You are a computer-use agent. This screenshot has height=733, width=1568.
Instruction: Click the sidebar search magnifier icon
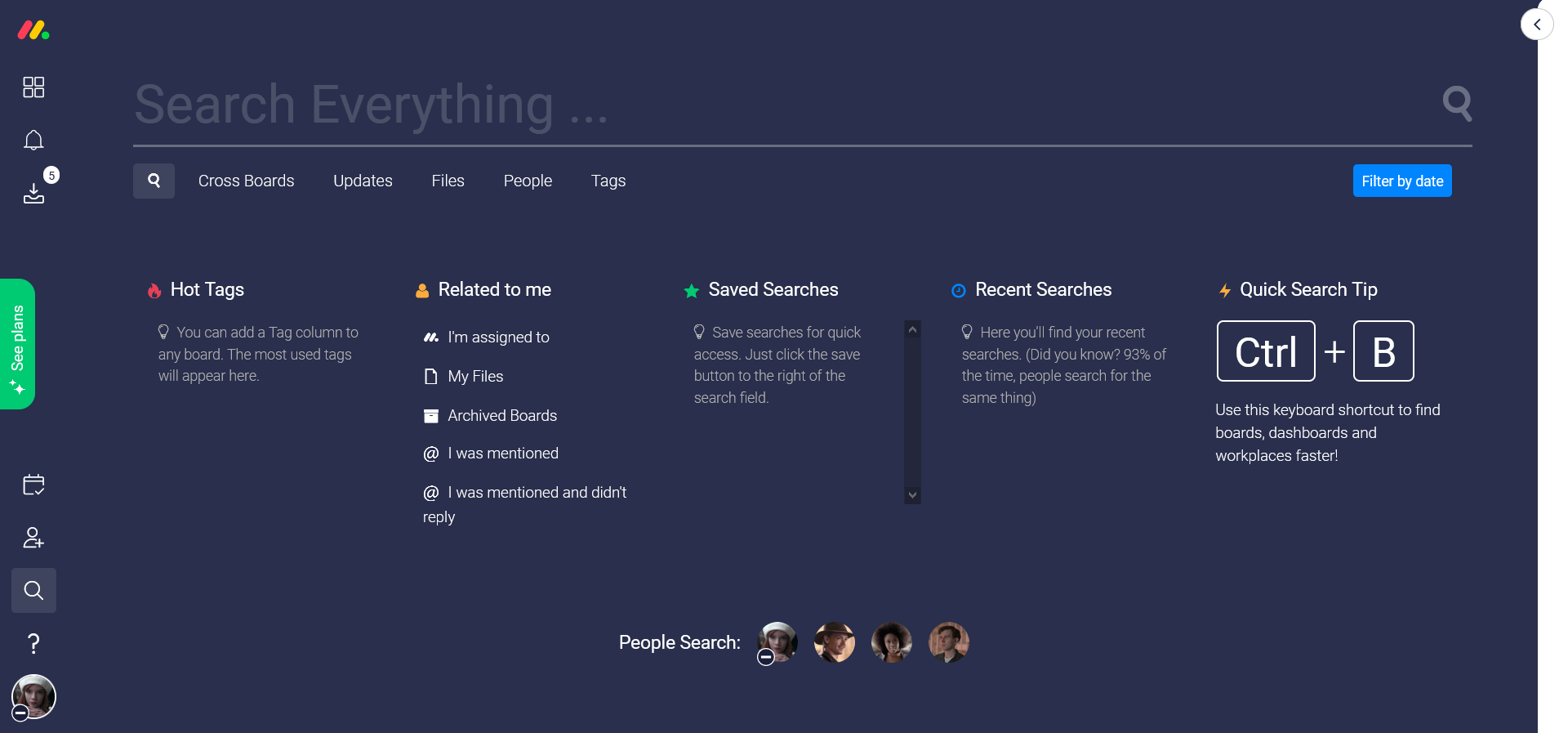[33, 590]
